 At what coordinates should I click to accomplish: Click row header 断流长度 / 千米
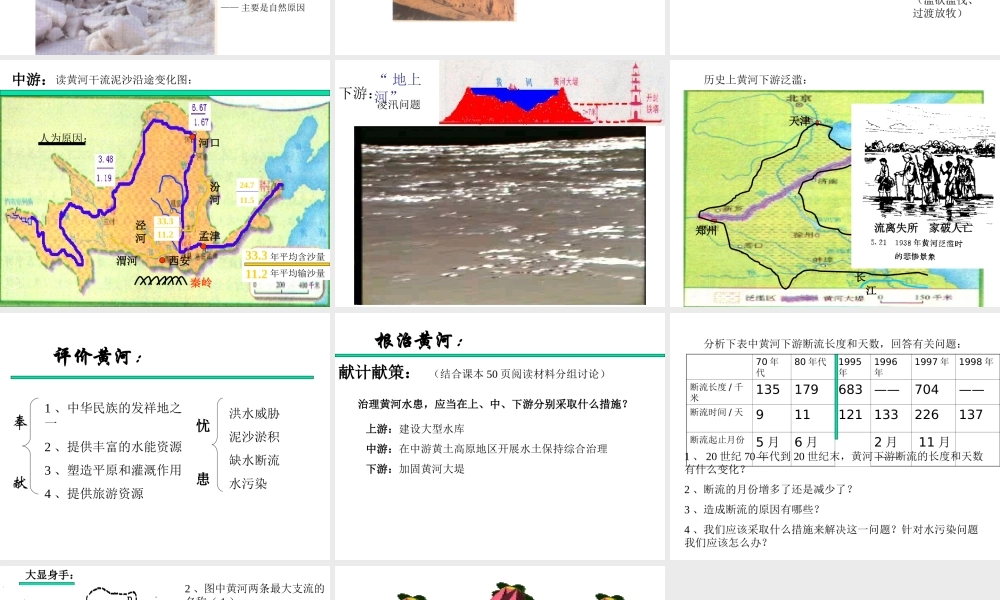tap(717, 392)
